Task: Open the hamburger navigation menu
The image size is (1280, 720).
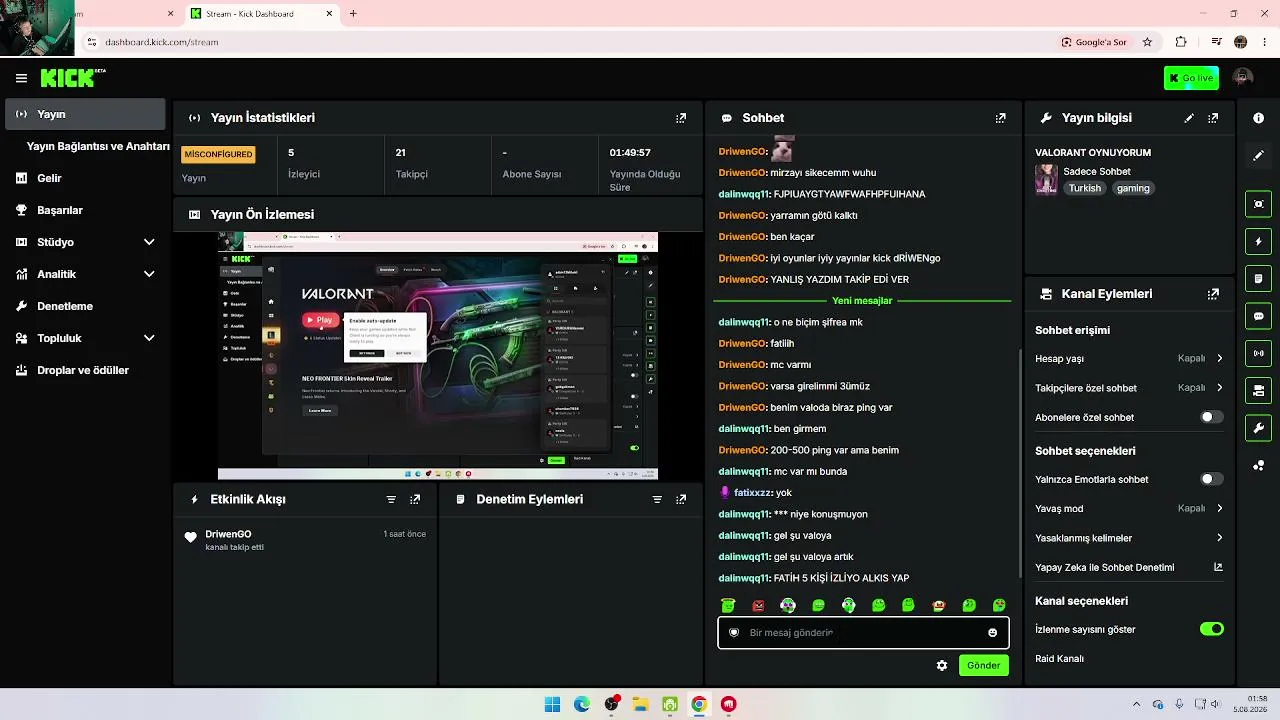Action: click(21, 78)
